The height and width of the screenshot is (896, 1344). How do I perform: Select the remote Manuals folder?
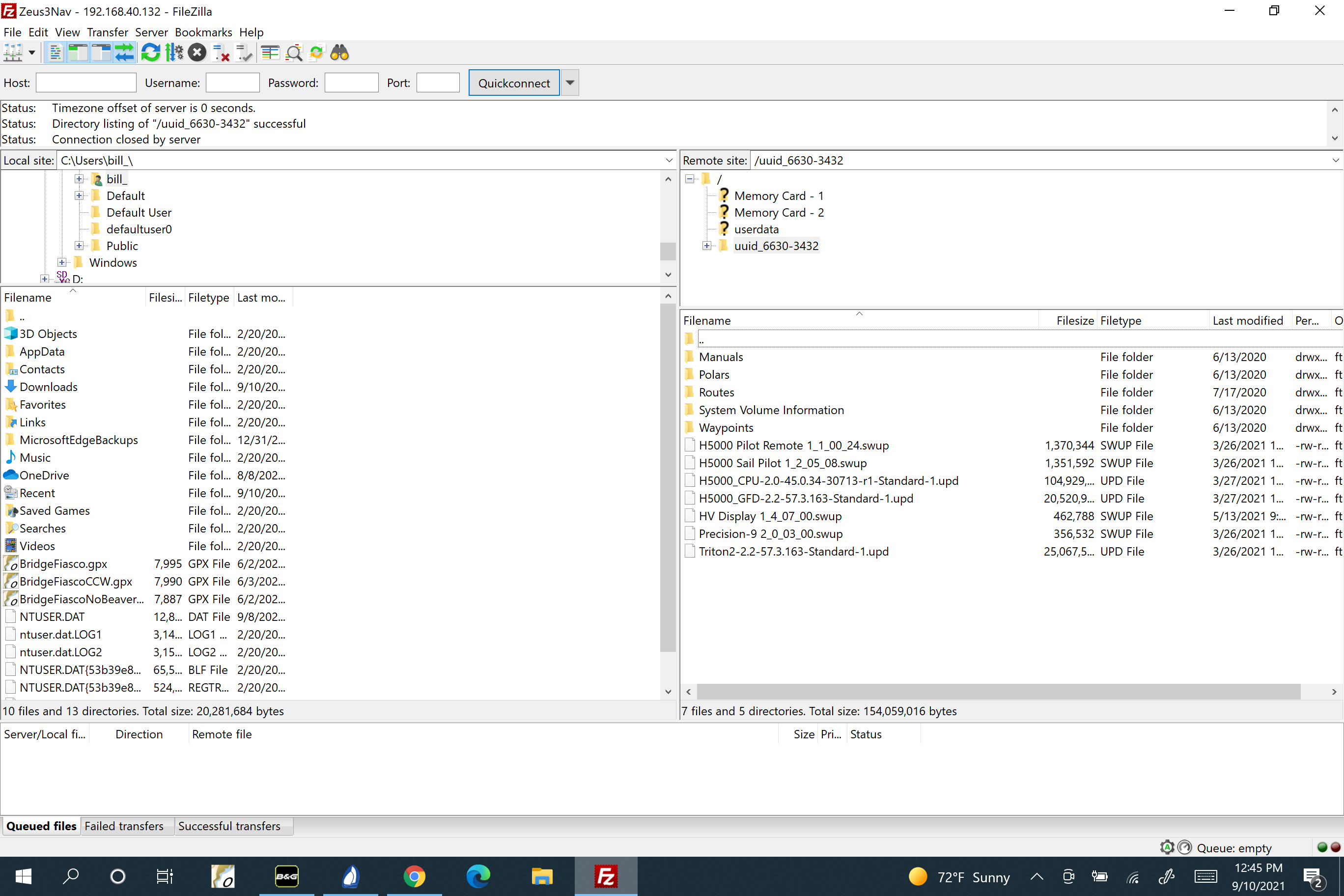click(x=721, y=357)
